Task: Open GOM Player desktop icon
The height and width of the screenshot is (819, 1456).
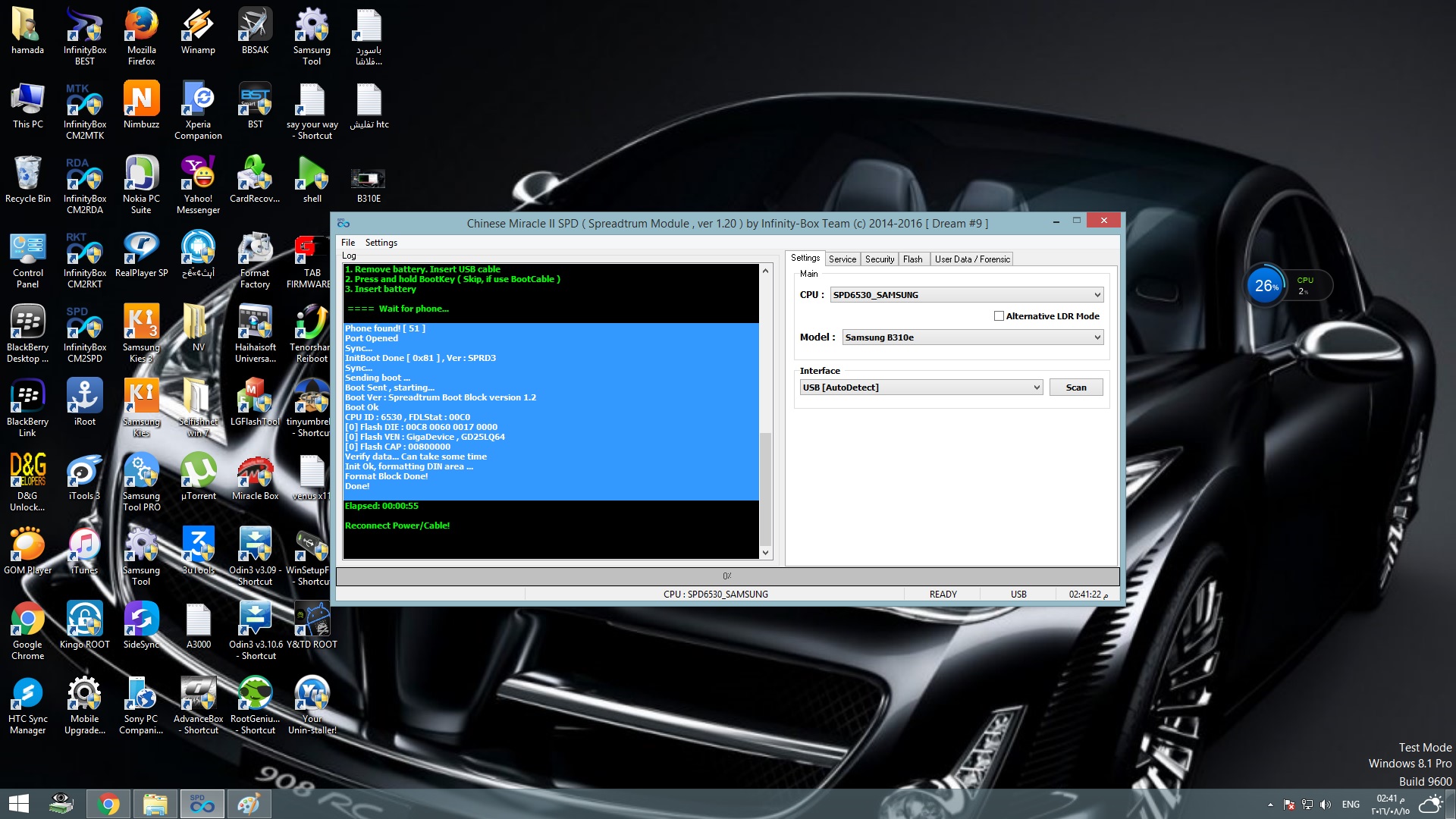Action: 28,551
